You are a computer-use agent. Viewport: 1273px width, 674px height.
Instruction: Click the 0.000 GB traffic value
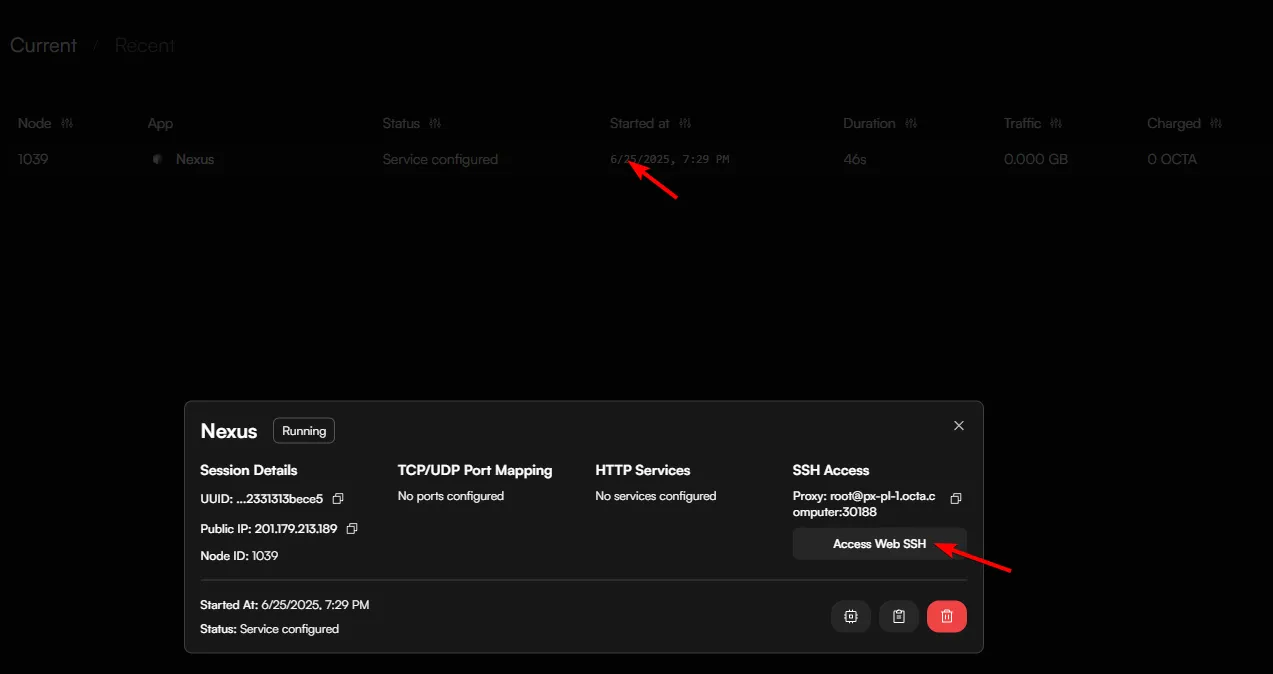click(x=1036, y=159)
